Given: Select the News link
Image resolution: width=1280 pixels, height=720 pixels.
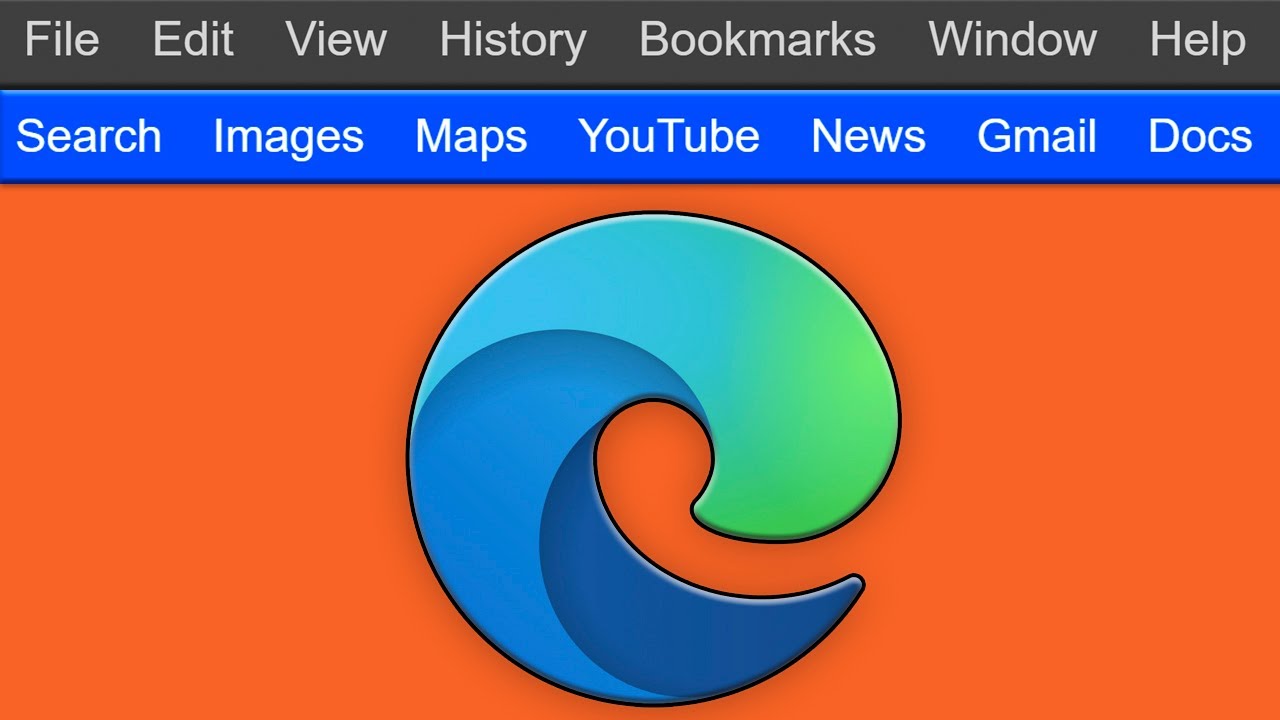Looking at the screenshot, I should 868,136.
